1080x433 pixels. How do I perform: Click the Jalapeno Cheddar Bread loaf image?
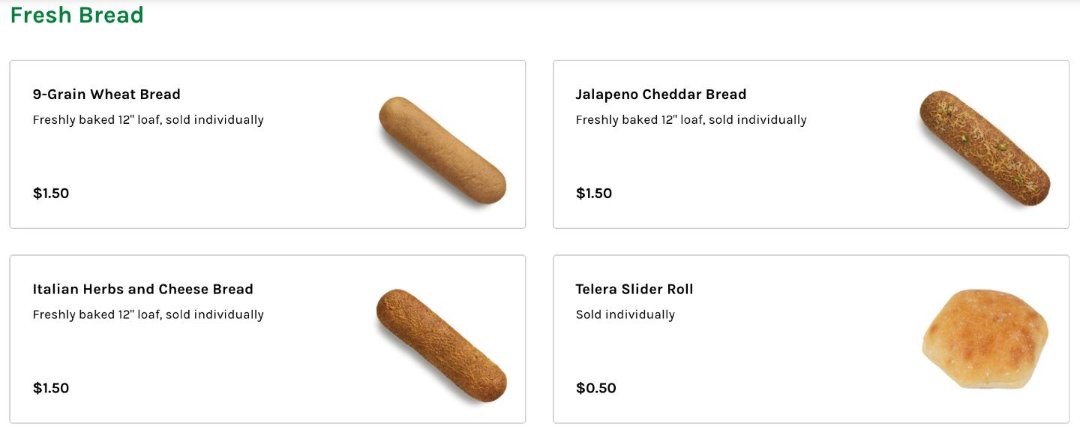(x=985, y=149)
